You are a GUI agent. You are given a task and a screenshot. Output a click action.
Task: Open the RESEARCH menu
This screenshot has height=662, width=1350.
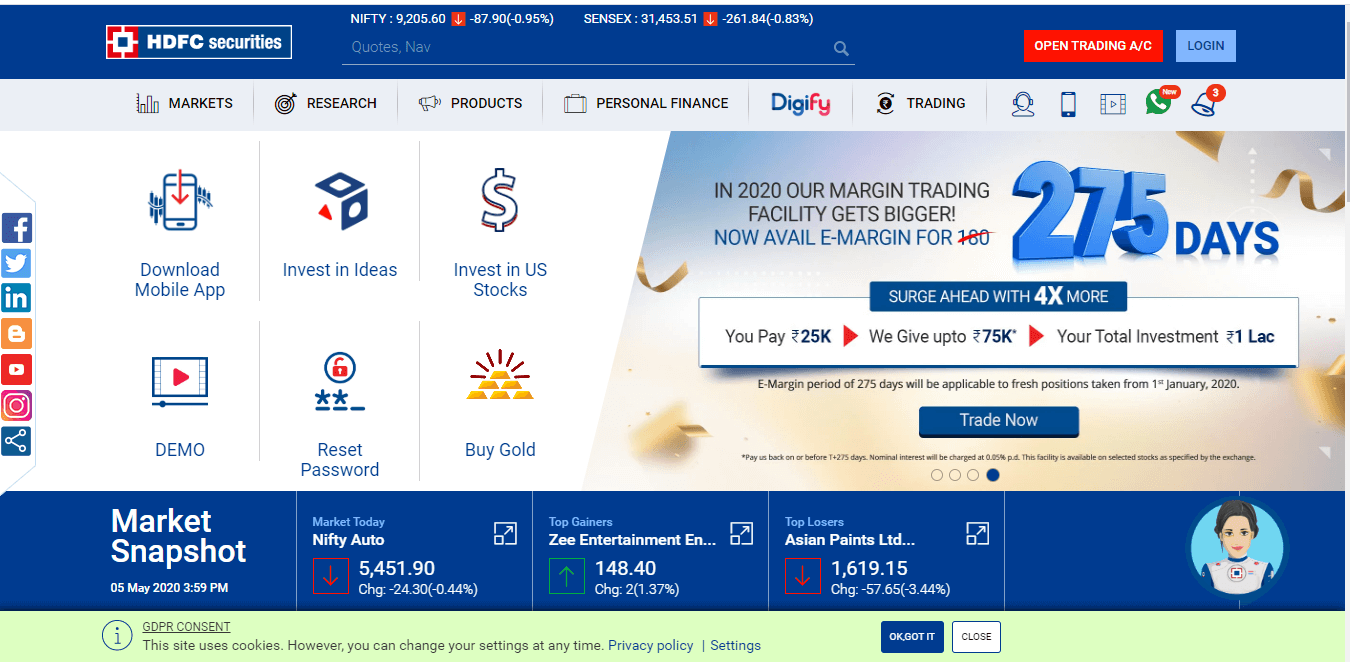coord(326,103)
